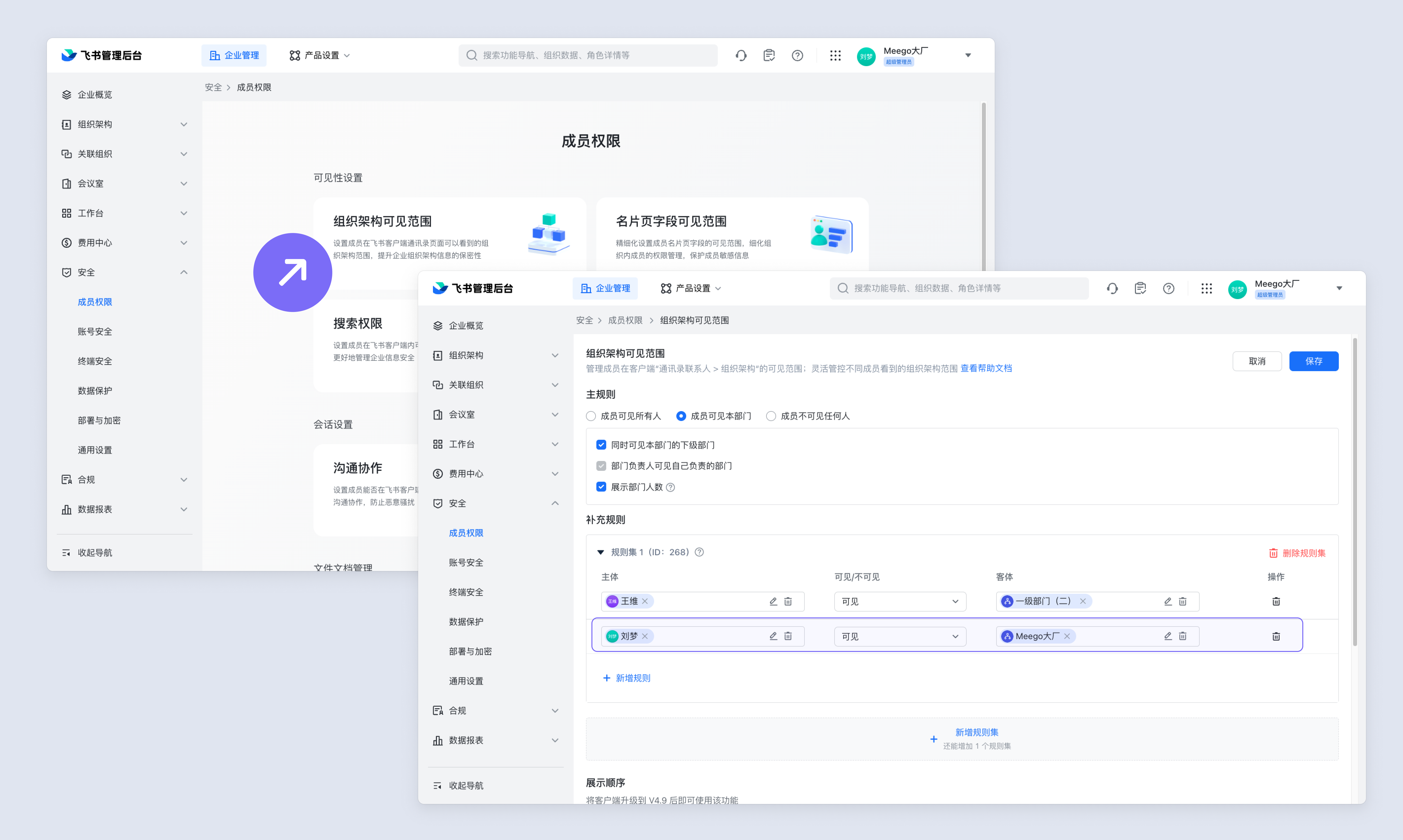Edit the 一级部门（二）object field with pencil icon
This screenshot has height=840, width=1403.
tap(1168, 601)
